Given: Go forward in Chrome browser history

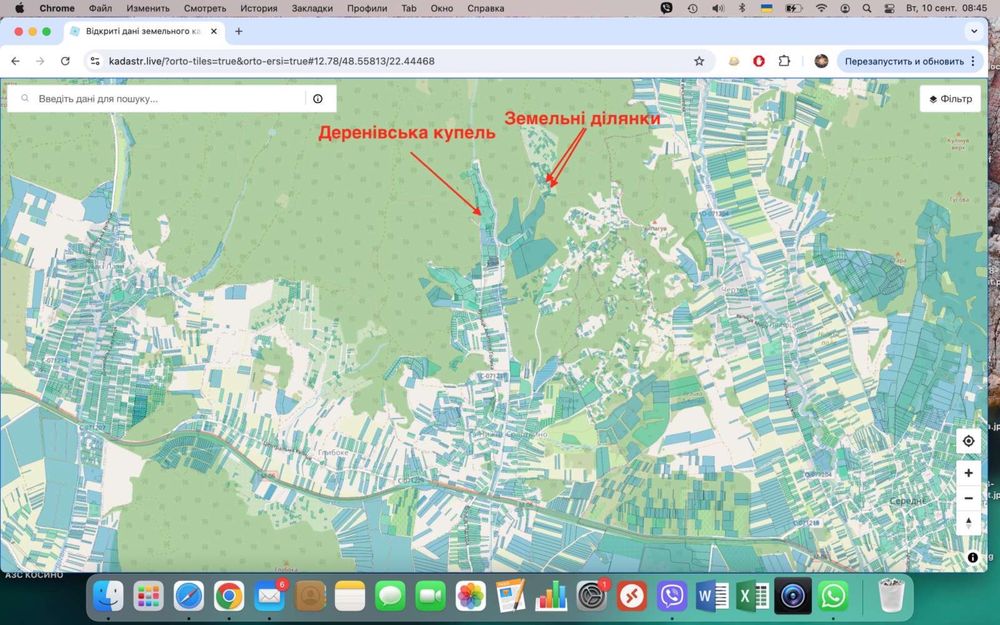Looking at the screenshot, I should pyautogui.click(x=40, y=61).
